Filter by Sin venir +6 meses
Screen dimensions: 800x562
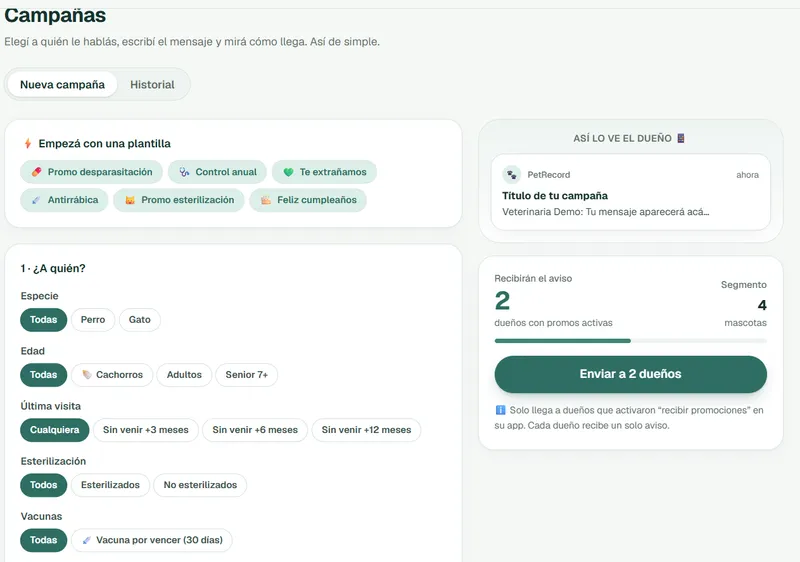255,430
